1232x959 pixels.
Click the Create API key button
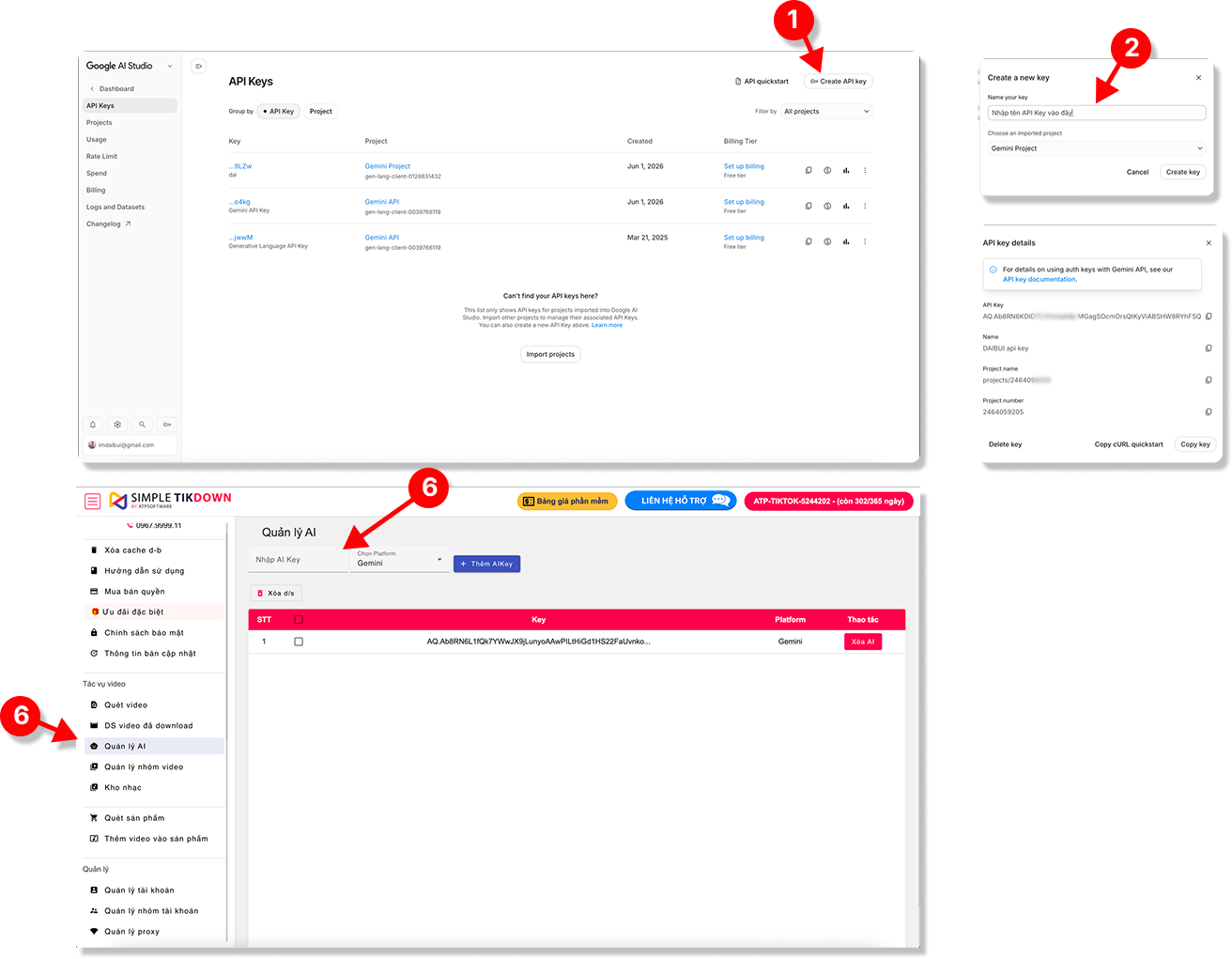(x=839, y=82)
